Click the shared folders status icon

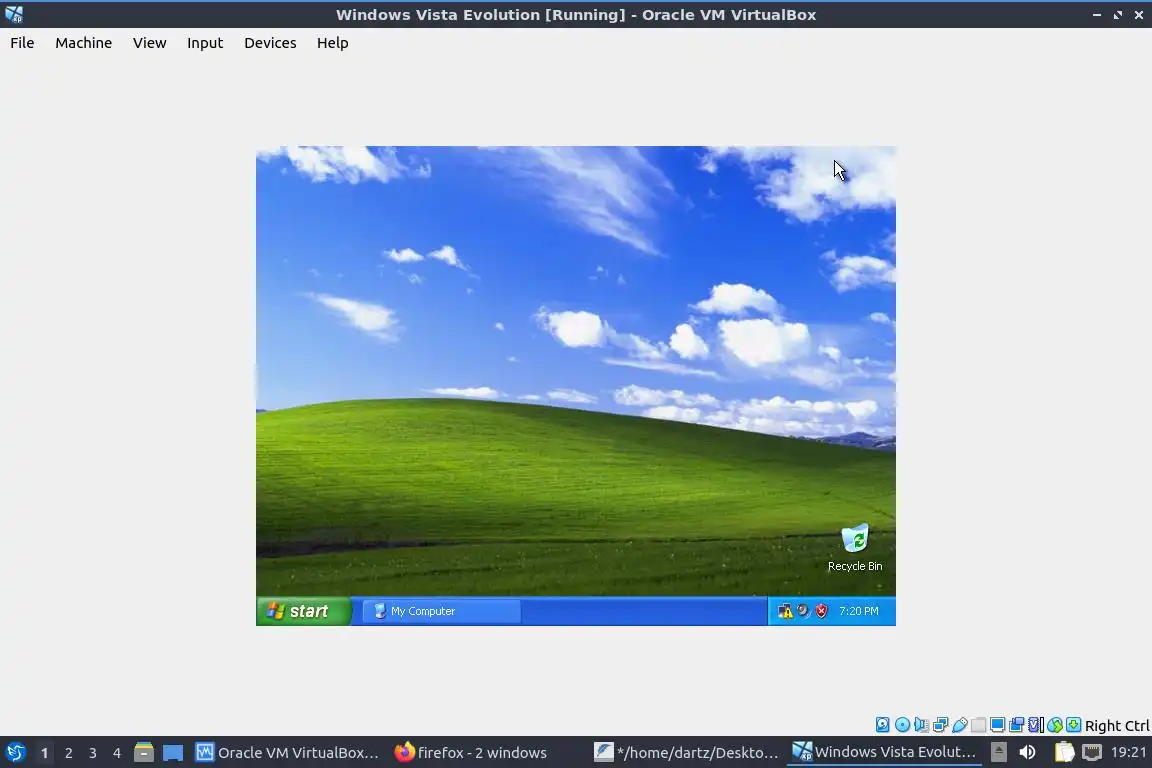pyautogui.click(x=979, y=725)
